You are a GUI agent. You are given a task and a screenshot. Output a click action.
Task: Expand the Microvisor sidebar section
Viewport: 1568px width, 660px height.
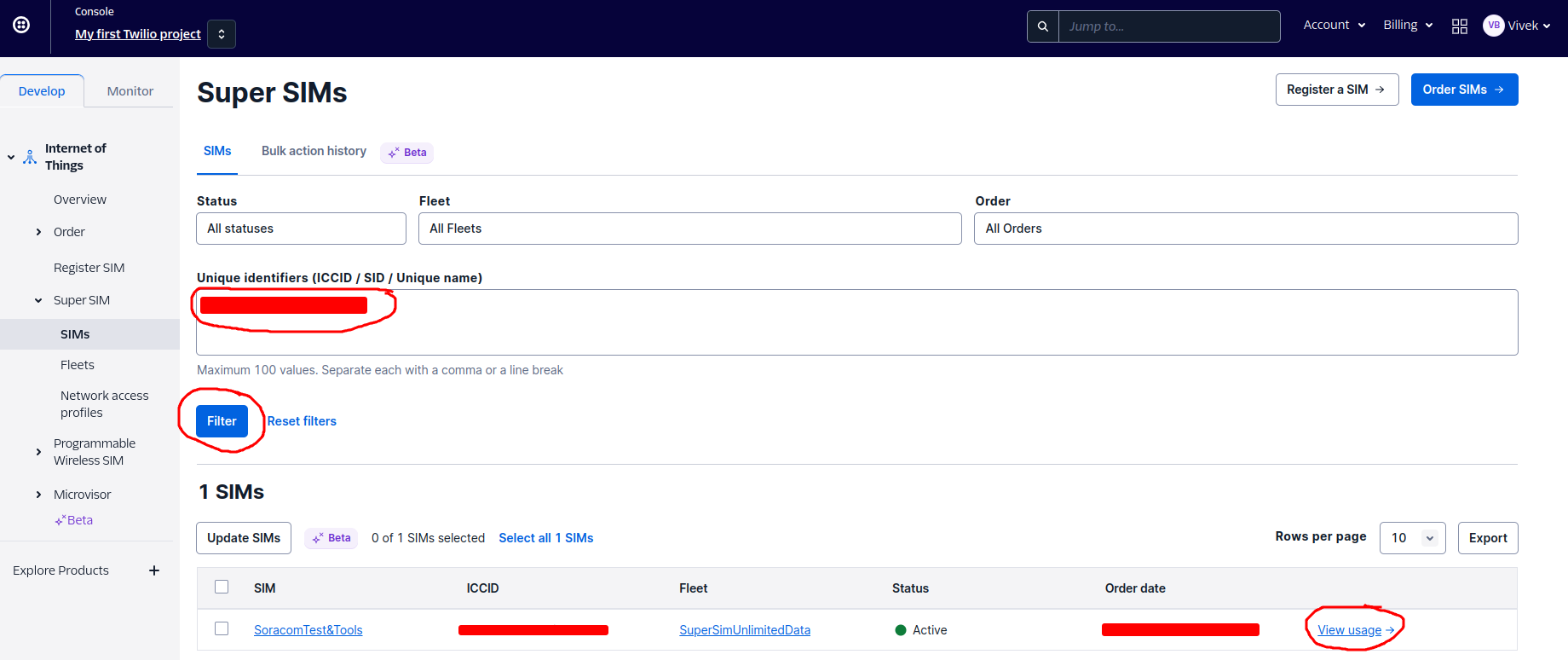point(38,495)
